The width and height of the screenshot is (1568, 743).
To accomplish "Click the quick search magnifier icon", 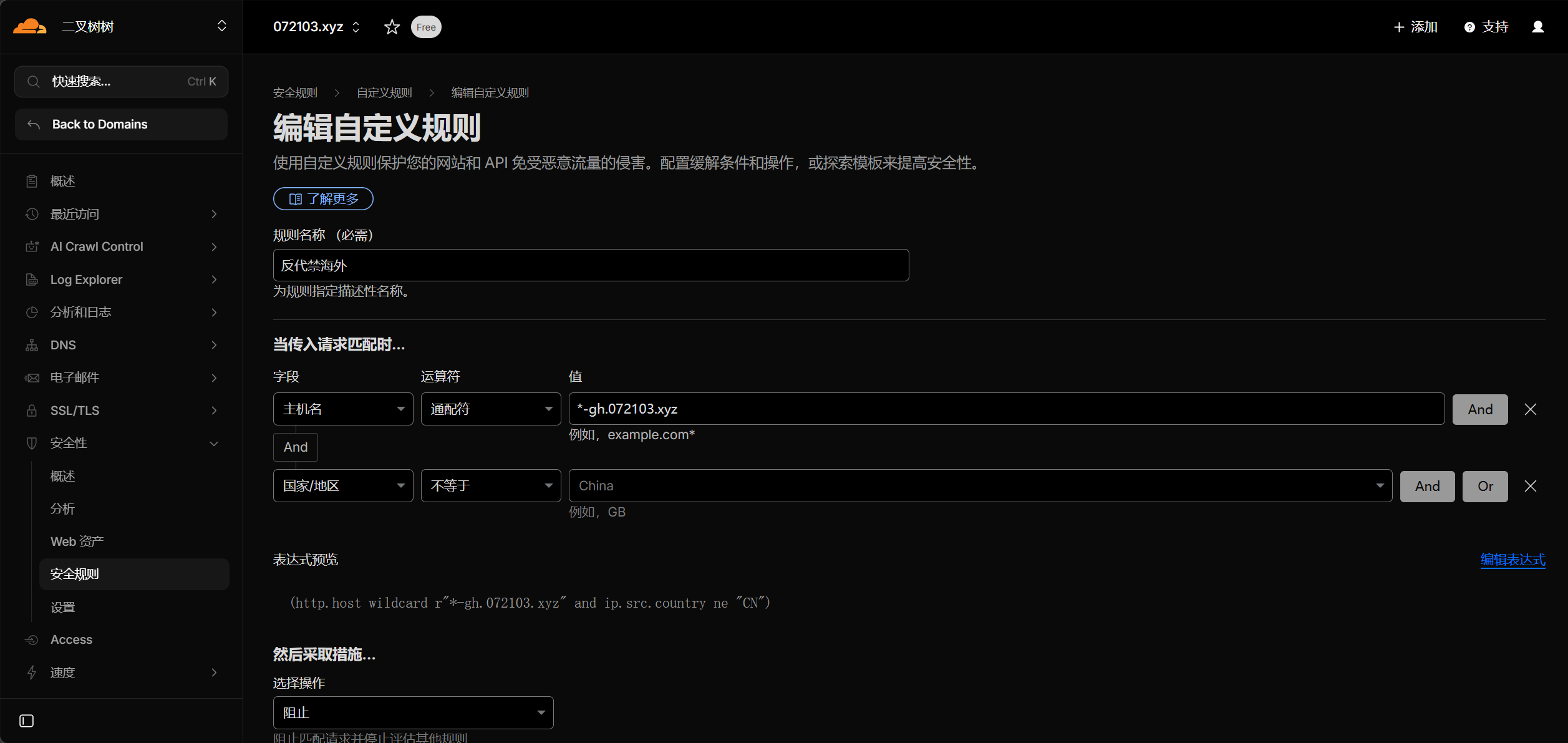I will [34, 82].
